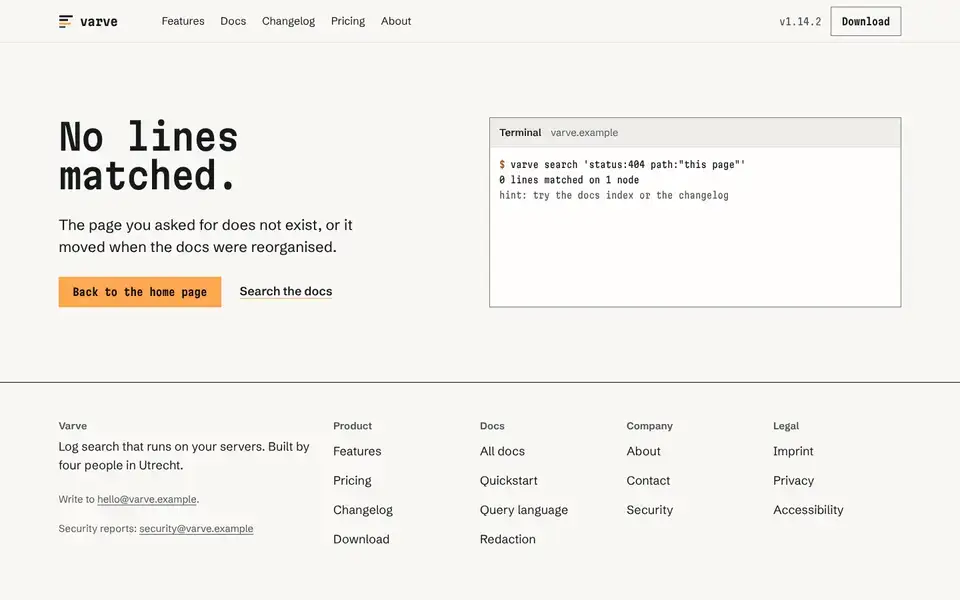Screen dimensions: 960x600
Task: Click the Download button in header
Action: tap(866, 21)
